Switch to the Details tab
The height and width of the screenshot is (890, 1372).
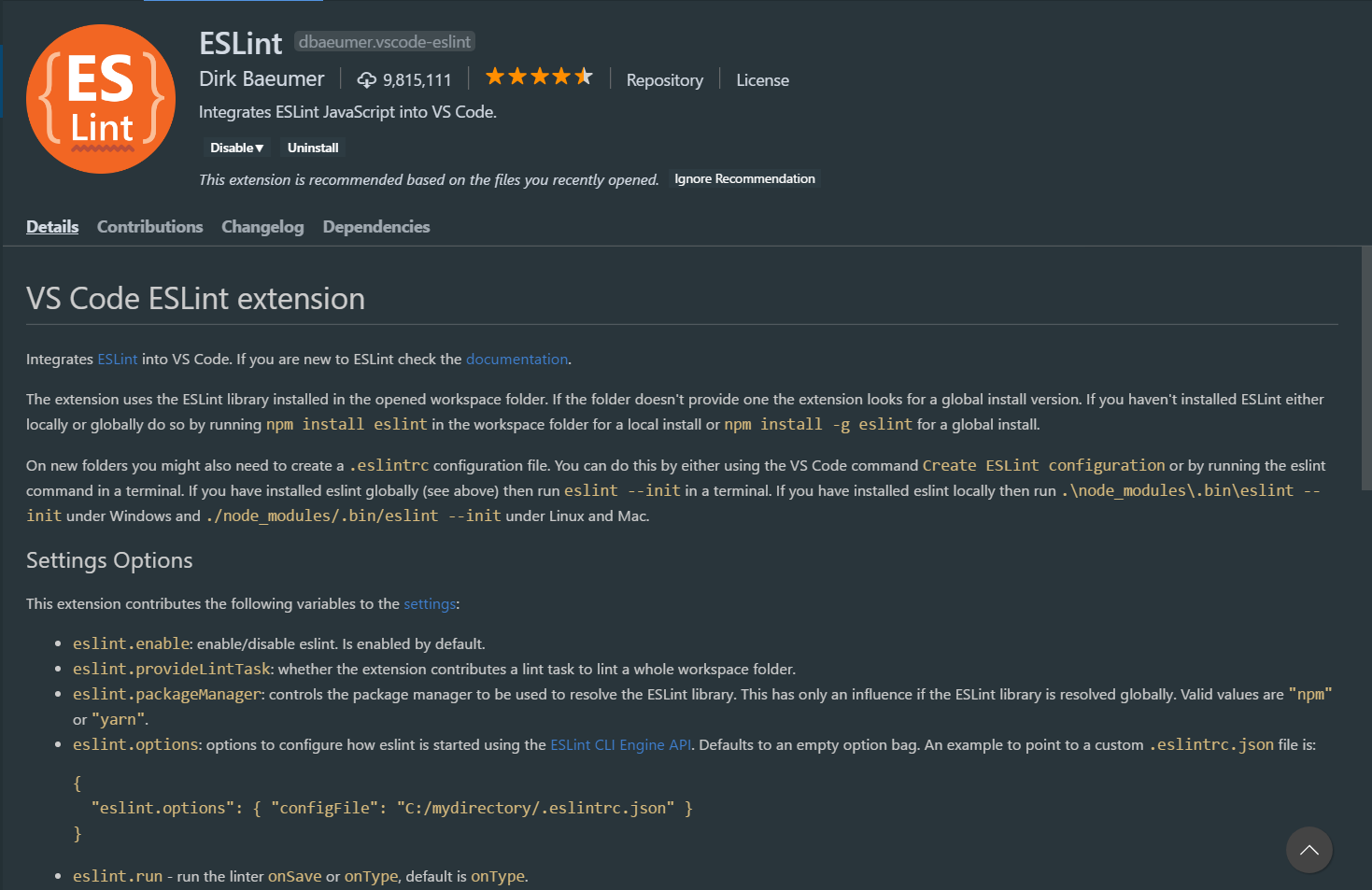coord(52,227)
